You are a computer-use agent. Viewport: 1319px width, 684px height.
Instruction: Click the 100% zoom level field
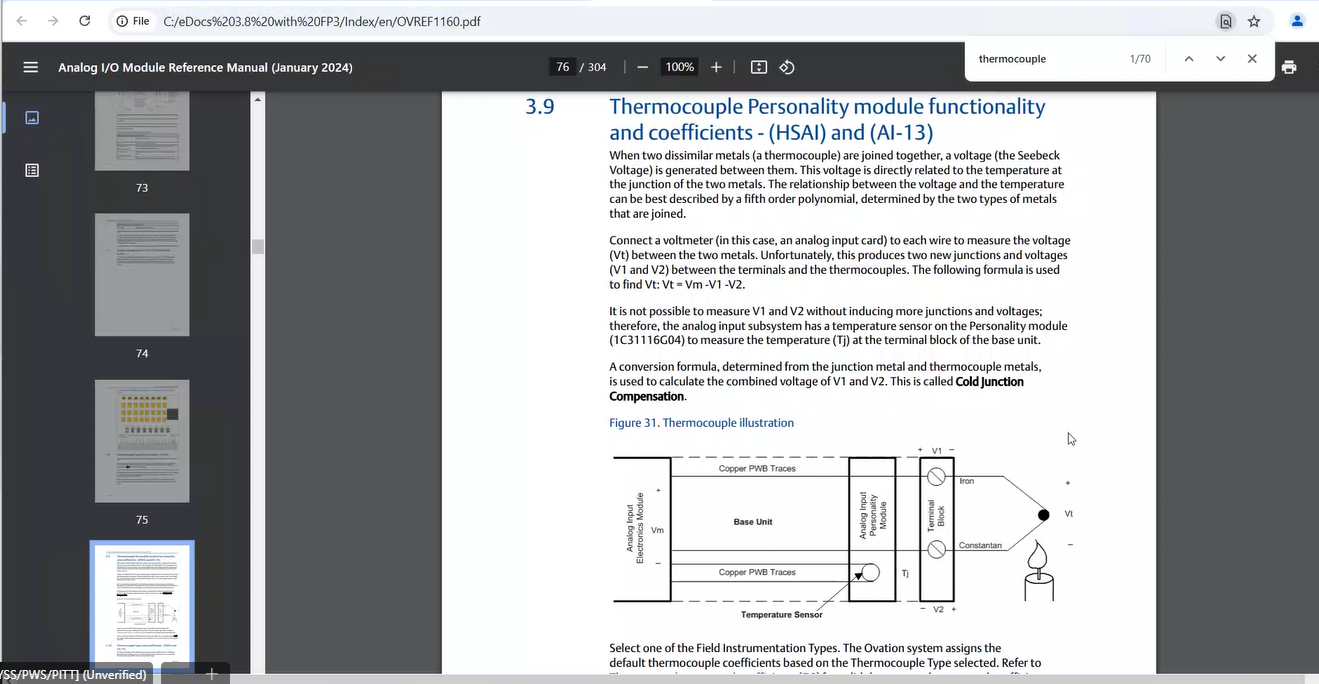tap(680, 67)
